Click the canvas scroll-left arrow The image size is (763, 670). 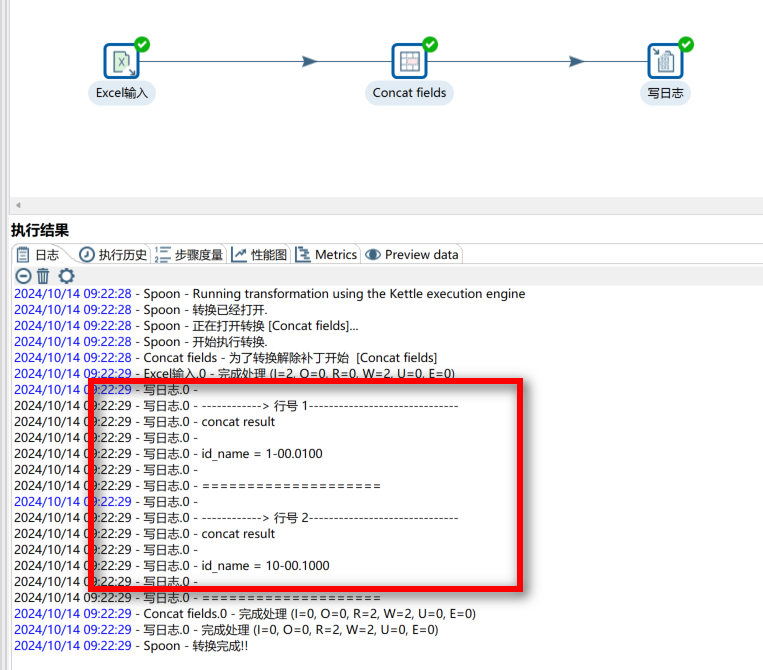pyautogui.click(x=16, y=204)
